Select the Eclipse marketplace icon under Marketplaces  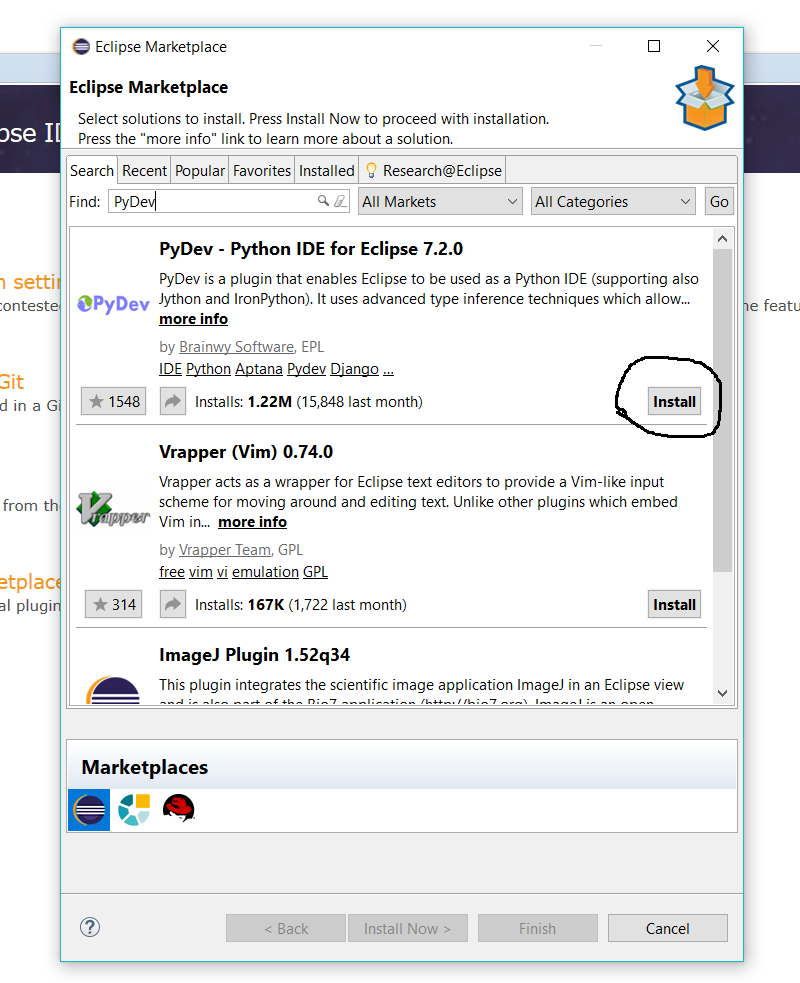(x=89, y=810)
